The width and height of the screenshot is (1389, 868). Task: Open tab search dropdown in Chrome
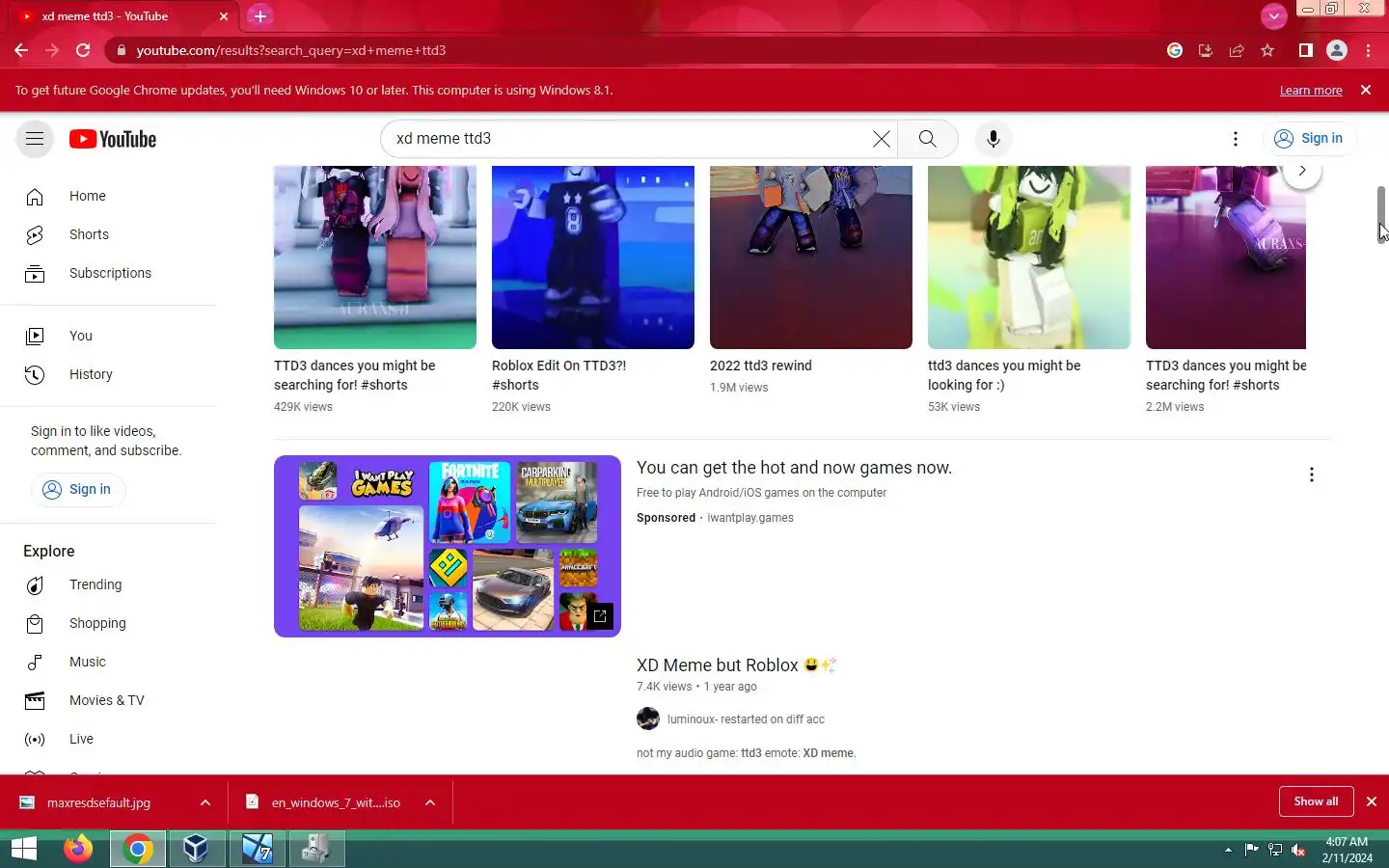point(1274,15)
